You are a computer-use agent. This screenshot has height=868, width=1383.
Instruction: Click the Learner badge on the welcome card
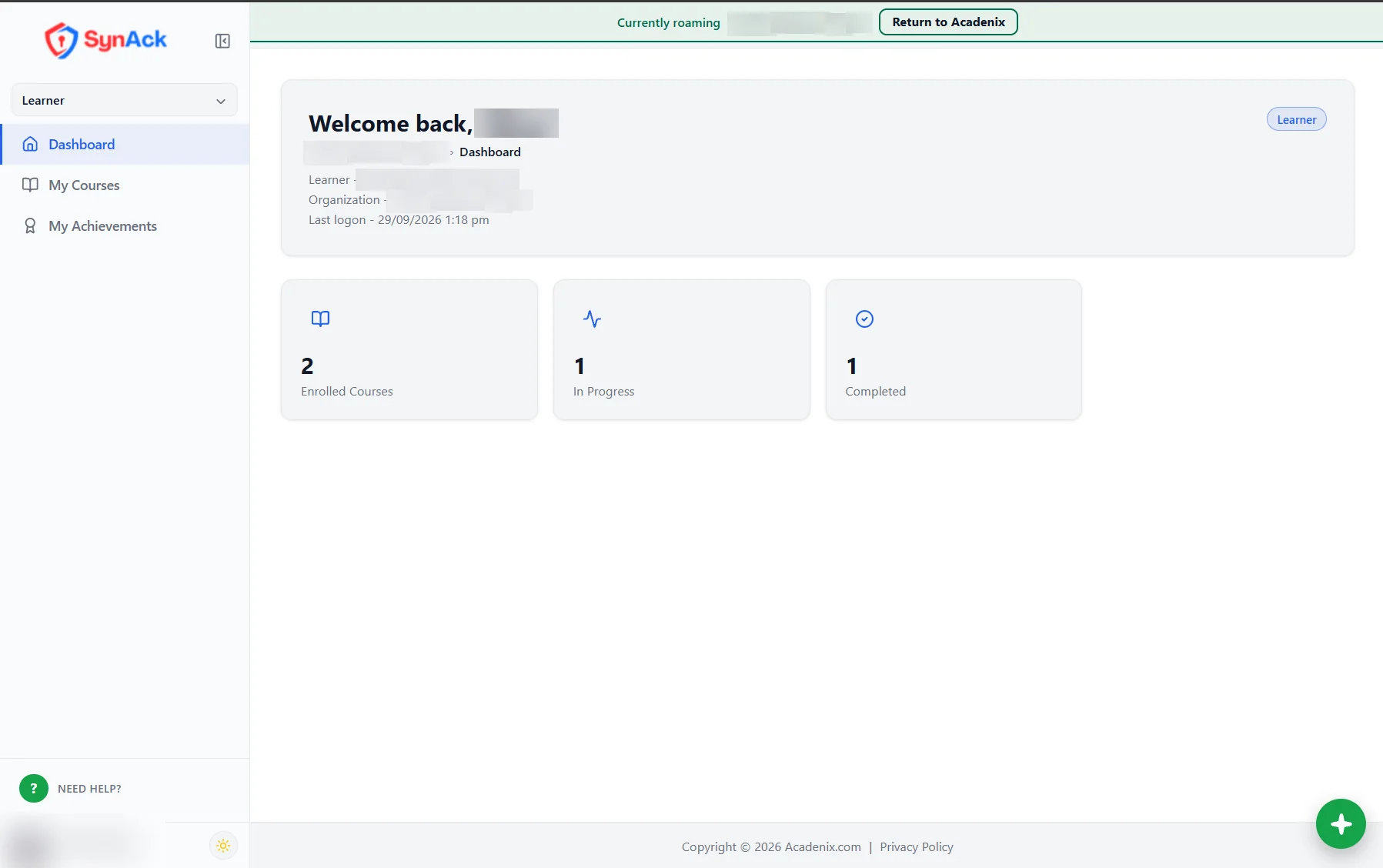[1296, 119]
